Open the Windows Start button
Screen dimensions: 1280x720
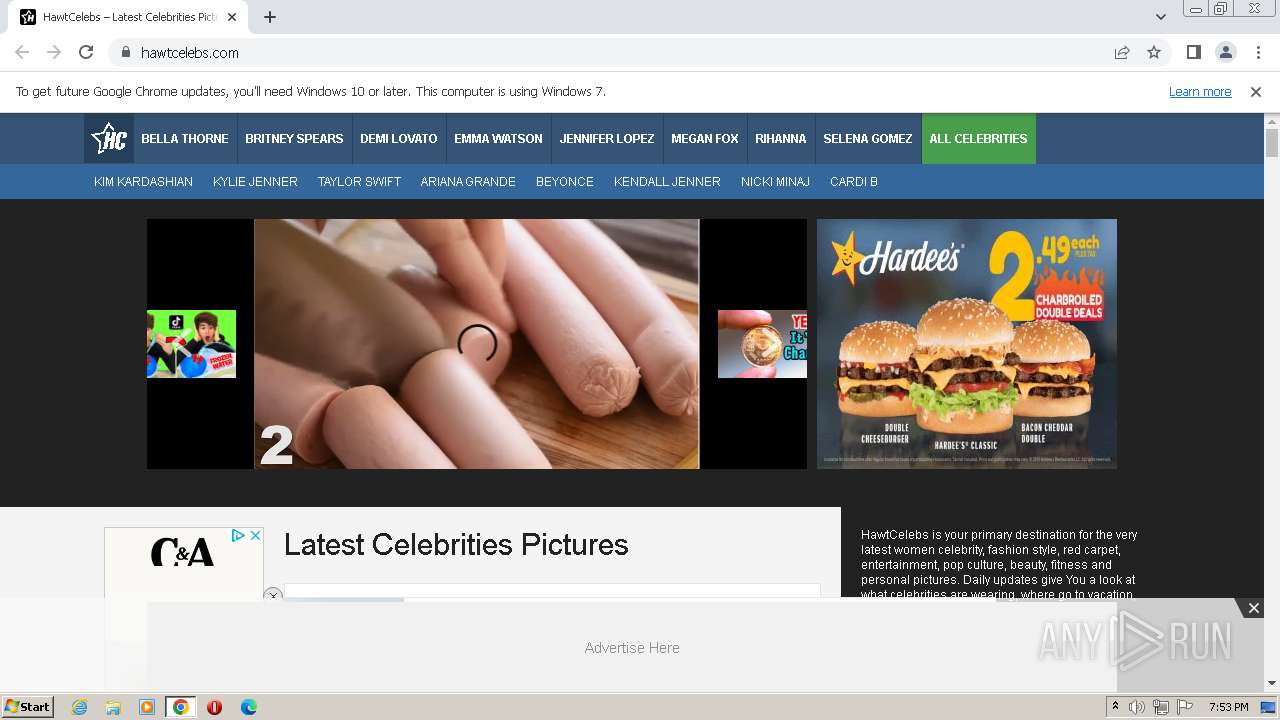(28, 707)
